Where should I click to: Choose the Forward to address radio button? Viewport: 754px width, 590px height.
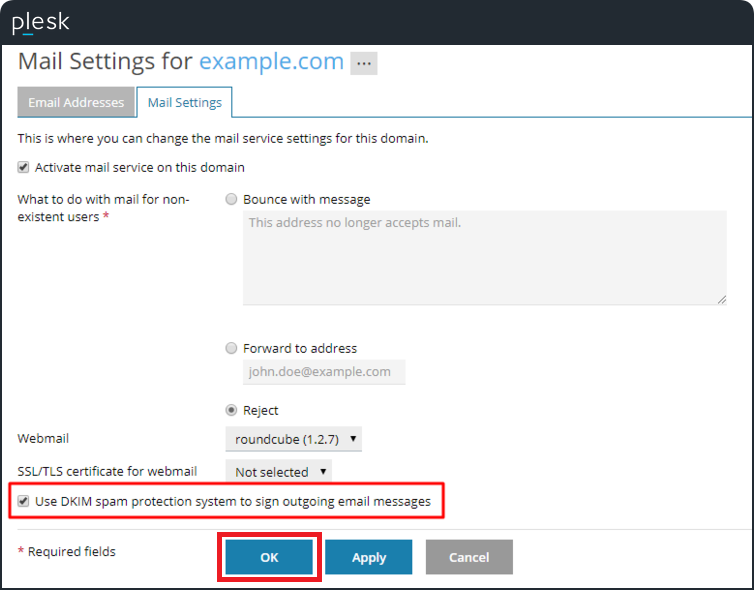click(x=232, y=348)
